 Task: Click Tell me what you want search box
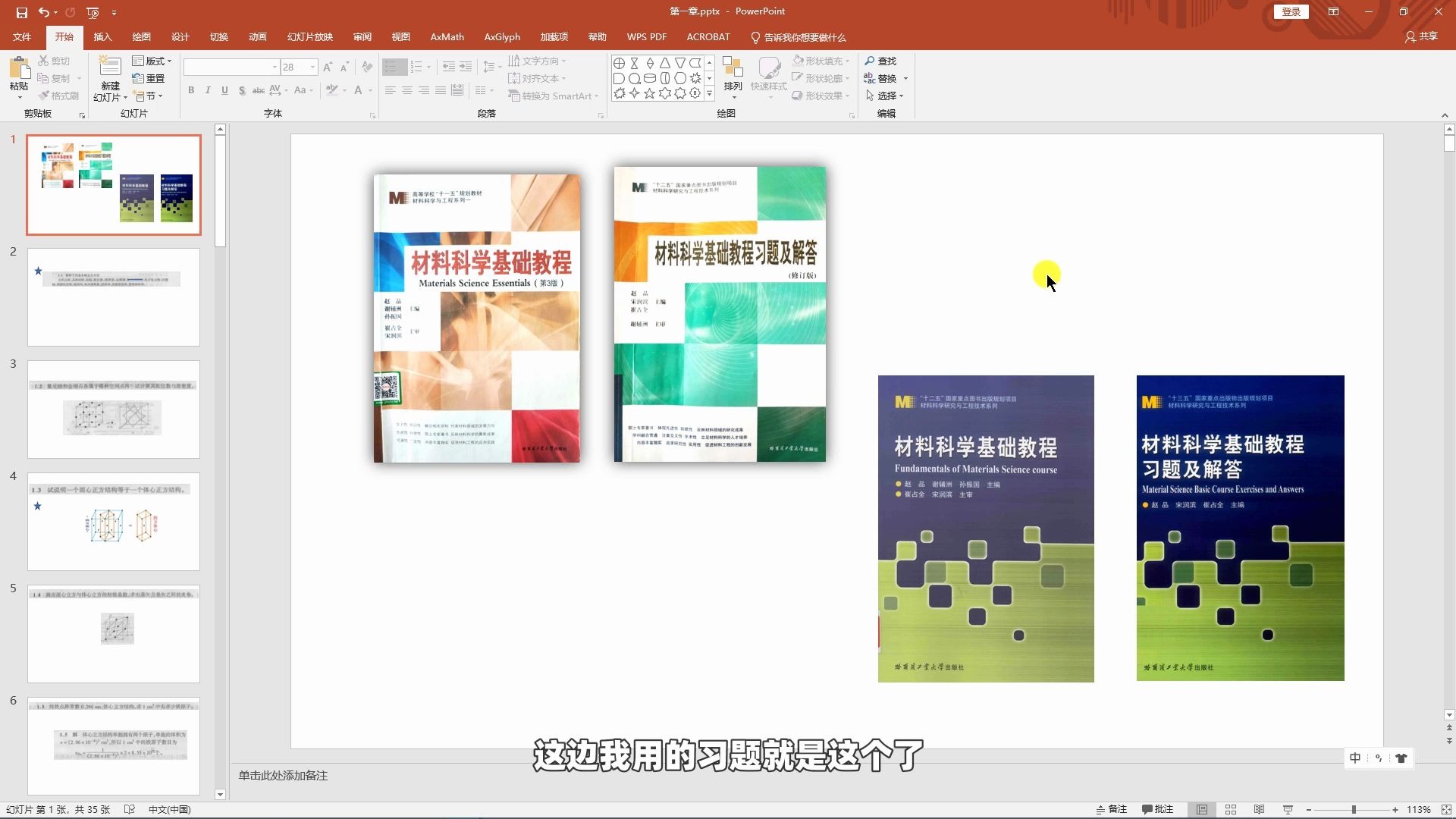tap(798, 36)
